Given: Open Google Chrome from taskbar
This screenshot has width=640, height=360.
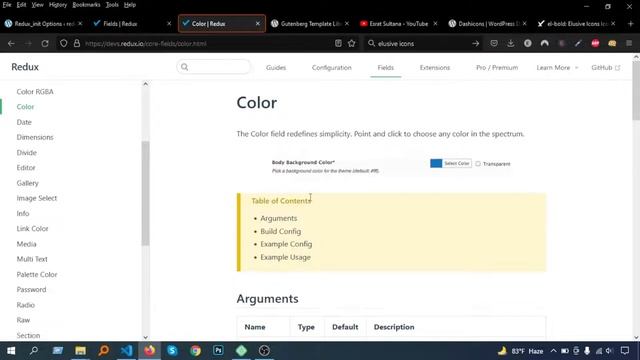Looking at the screenshot, I should pyautogui.click(x=196, y=351).
